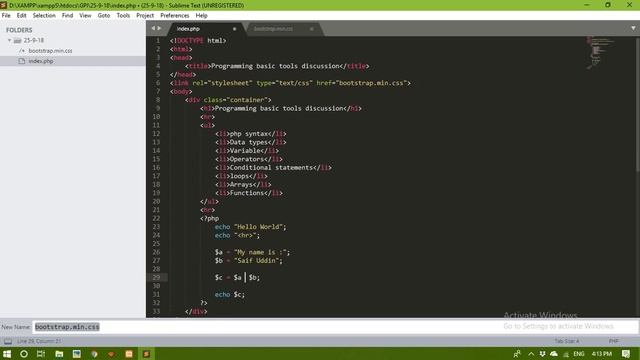This screenshot has width=640, height=360.
Task: Open the Dropbox tray icon
Action: [x=542, y=354]
